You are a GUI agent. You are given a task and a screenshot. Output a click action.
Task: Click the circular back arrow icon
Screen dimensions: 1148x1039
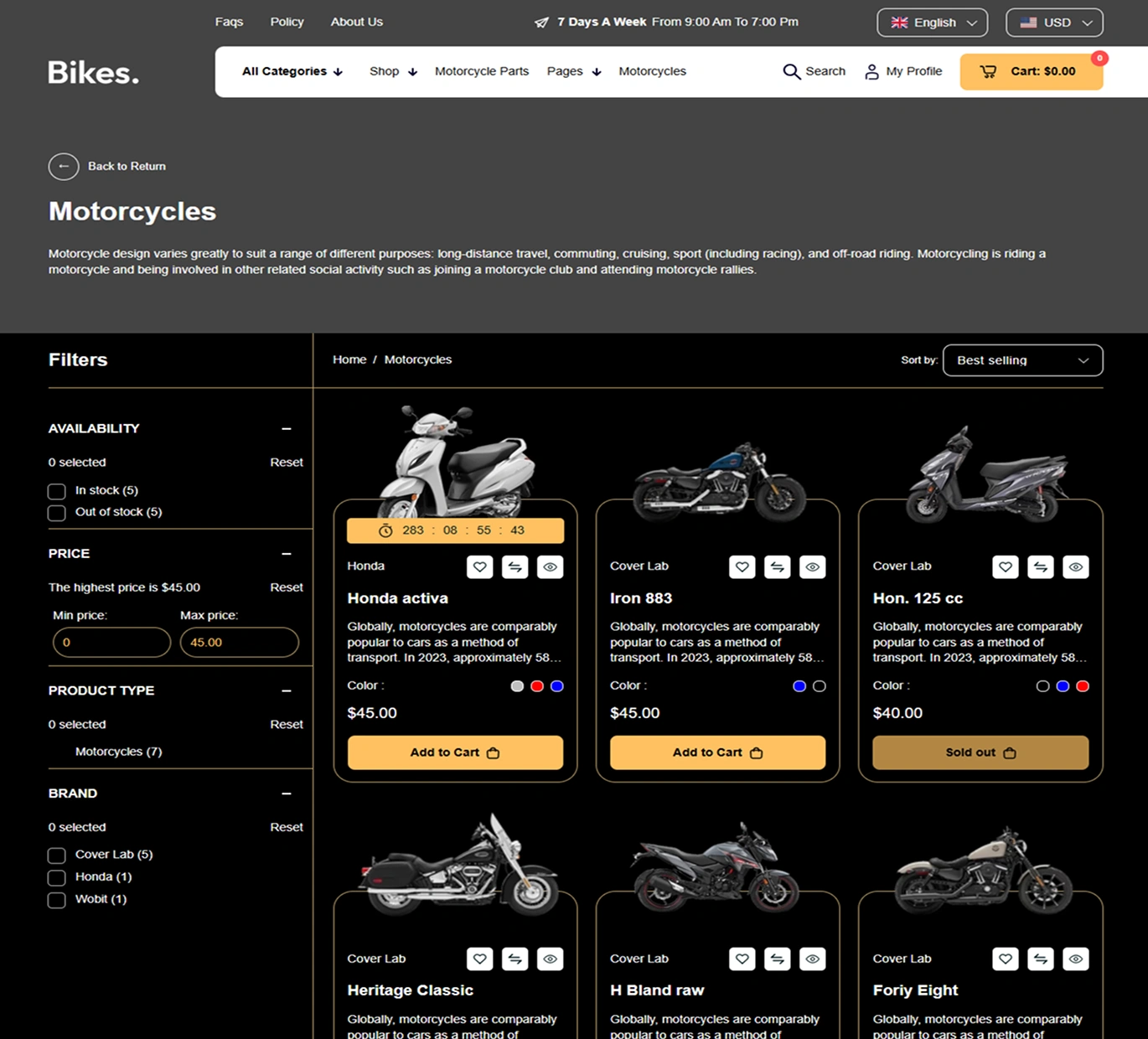[64, 167]
